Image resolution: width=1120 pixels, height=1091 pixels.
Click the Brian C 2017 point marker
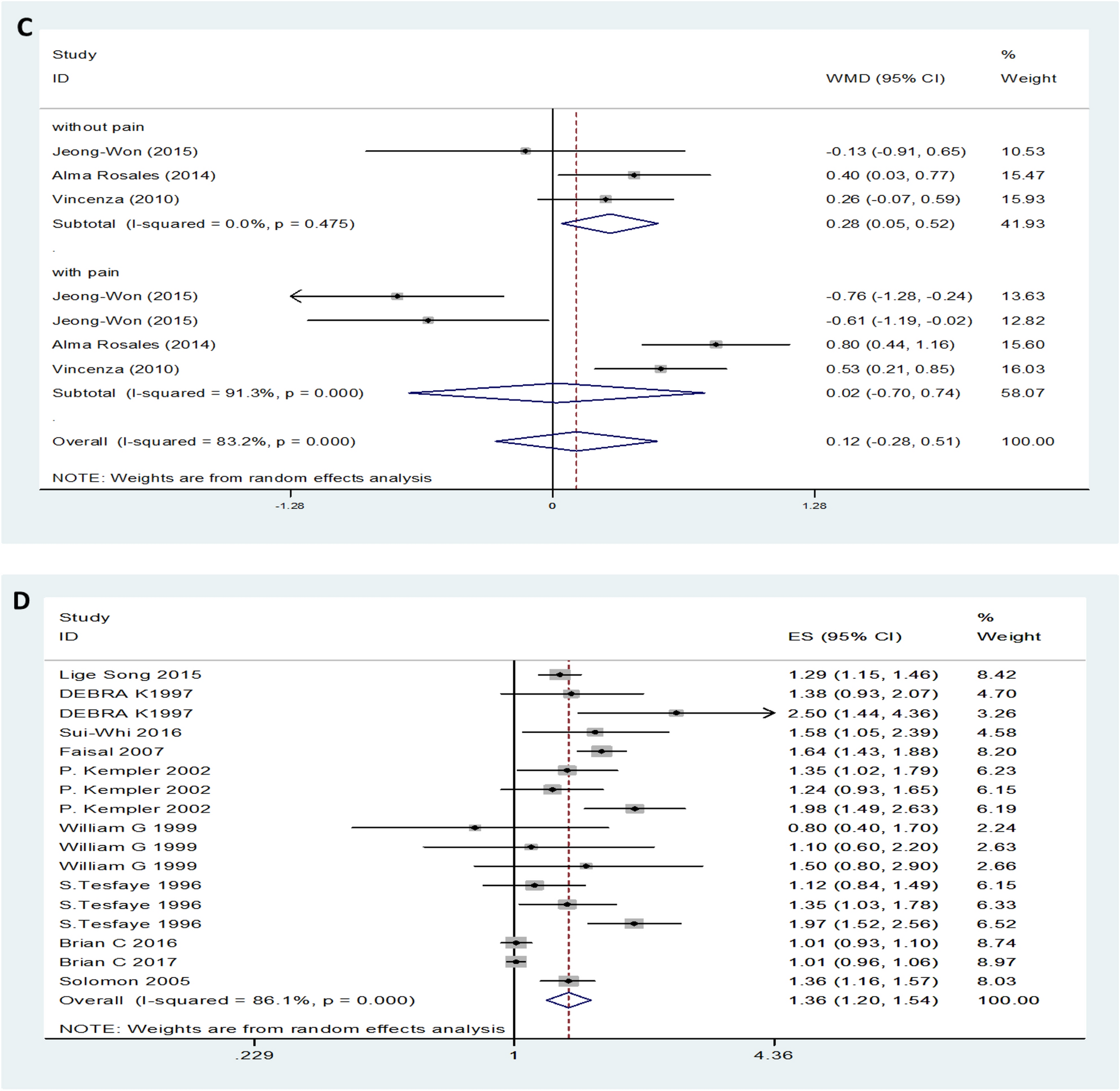point(516,962)
